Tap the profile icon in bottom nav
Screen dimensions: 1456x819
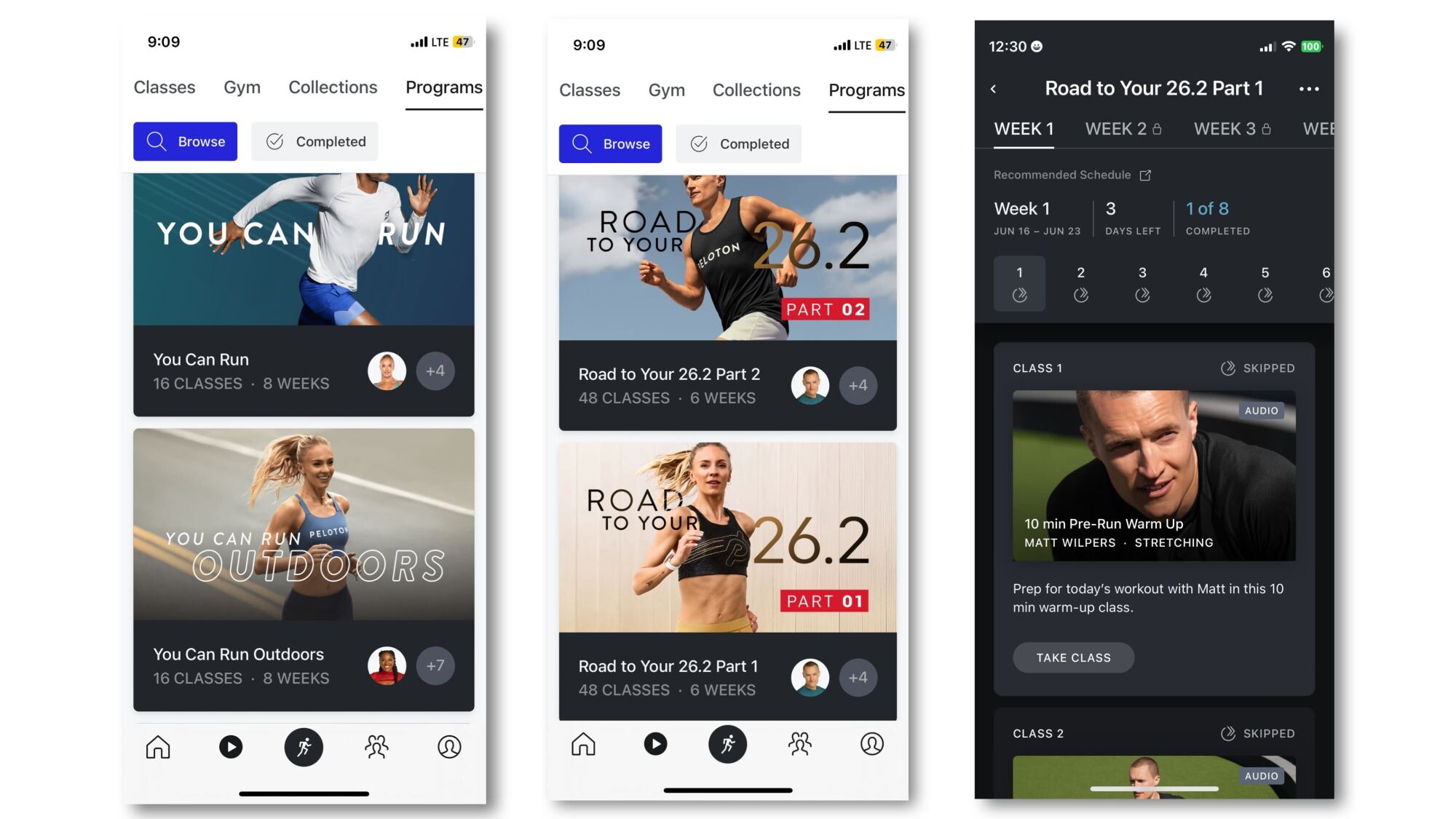(x=449, y=745)
